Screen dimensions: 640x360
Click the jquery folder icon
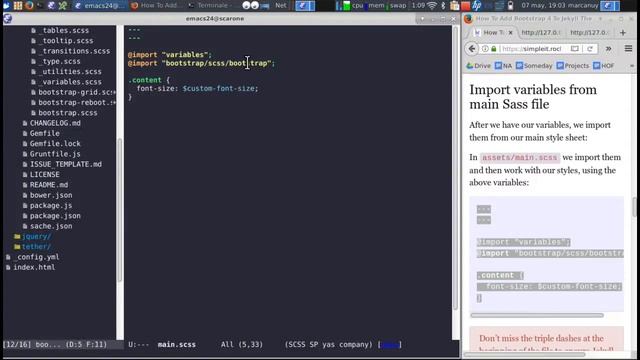point(17,236)
